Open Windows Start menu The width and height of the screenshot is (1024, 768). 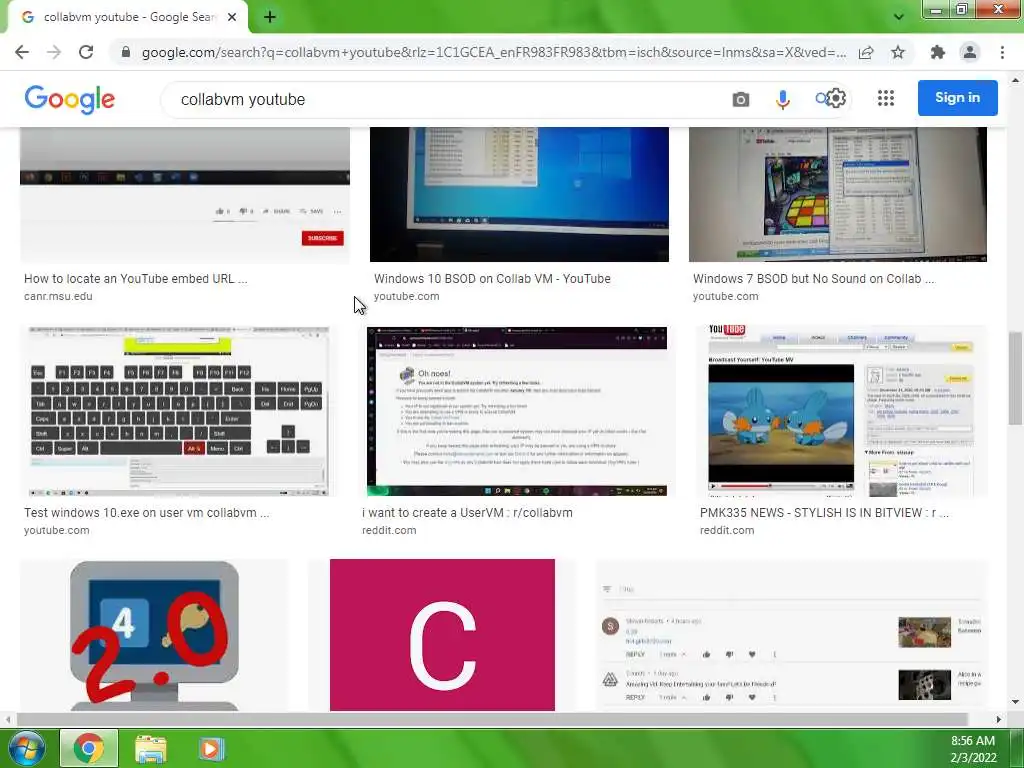[x=26, y=748]
